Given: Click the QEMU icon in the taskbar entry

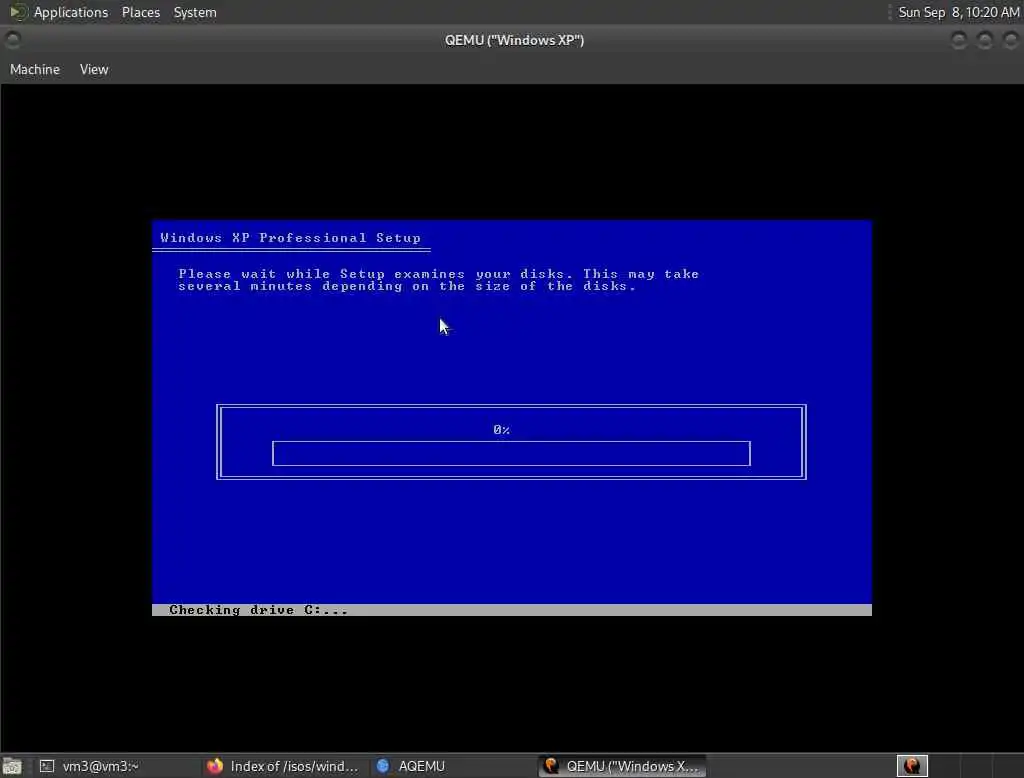Looking at the screenshot, I should pos(551,766).
